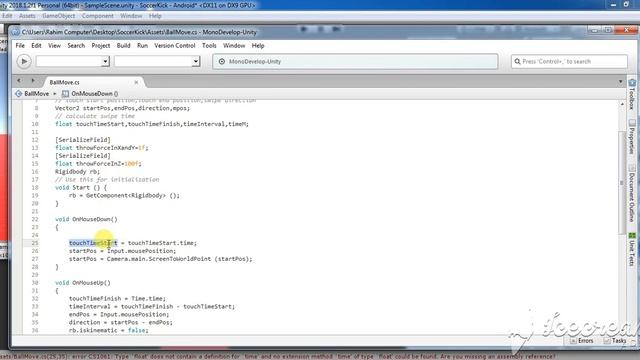This screenshot has height=360, width=640.
Task: Open the Edit menu in MonoDevelop
Action: point(36,46)
